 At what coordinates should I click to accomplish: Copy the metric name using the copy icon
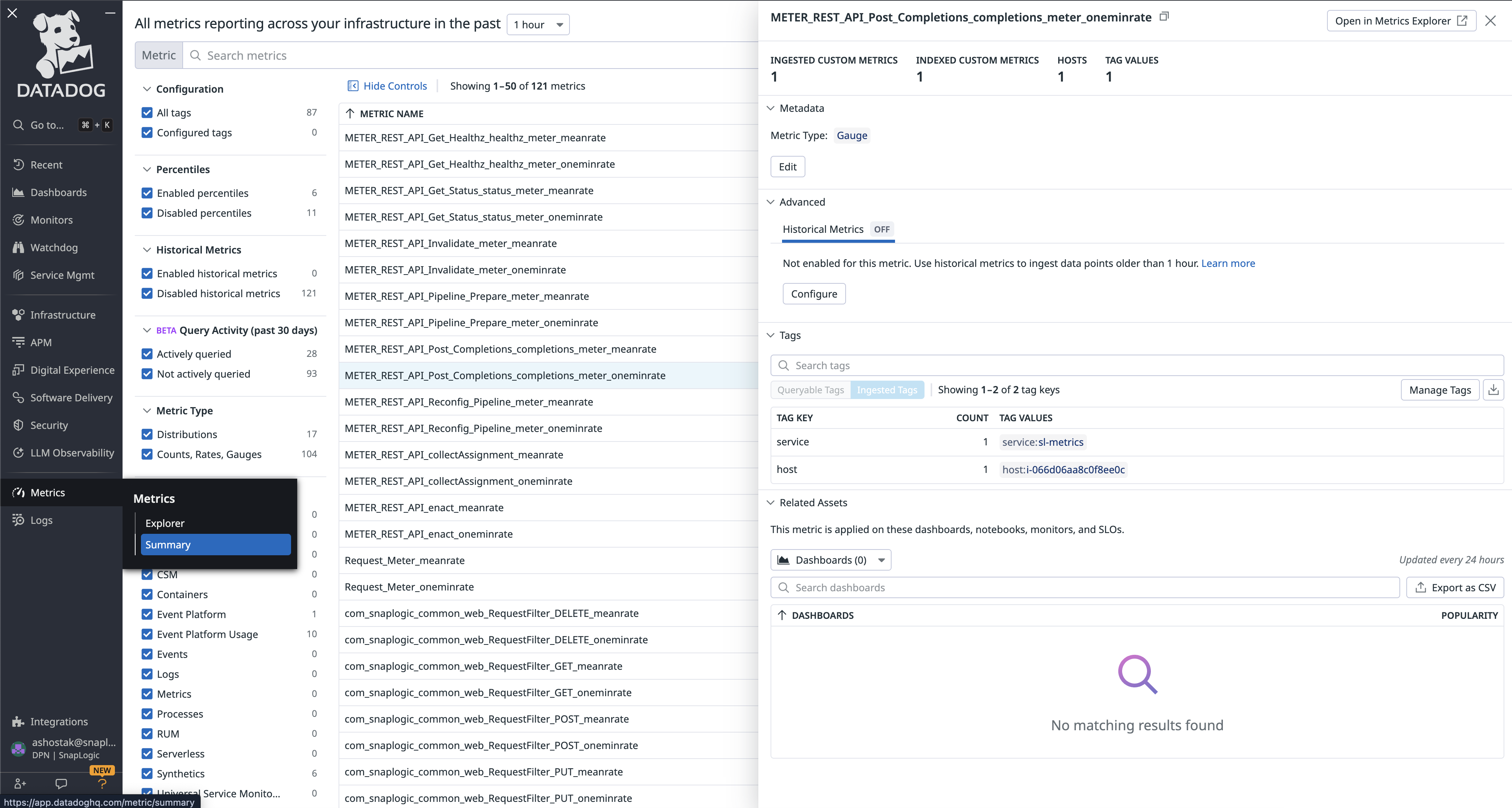pos(1164,16)
